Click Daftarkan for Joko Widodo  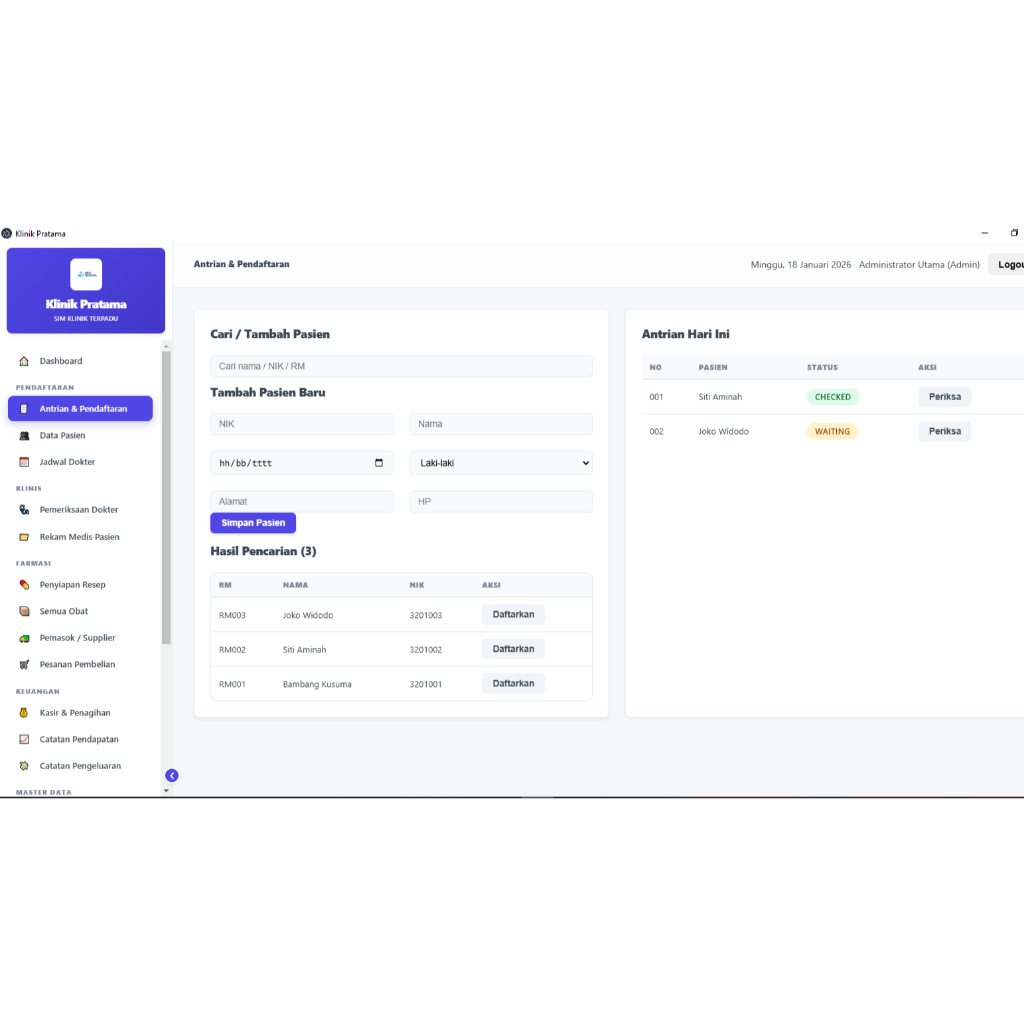tap(513, 615)
